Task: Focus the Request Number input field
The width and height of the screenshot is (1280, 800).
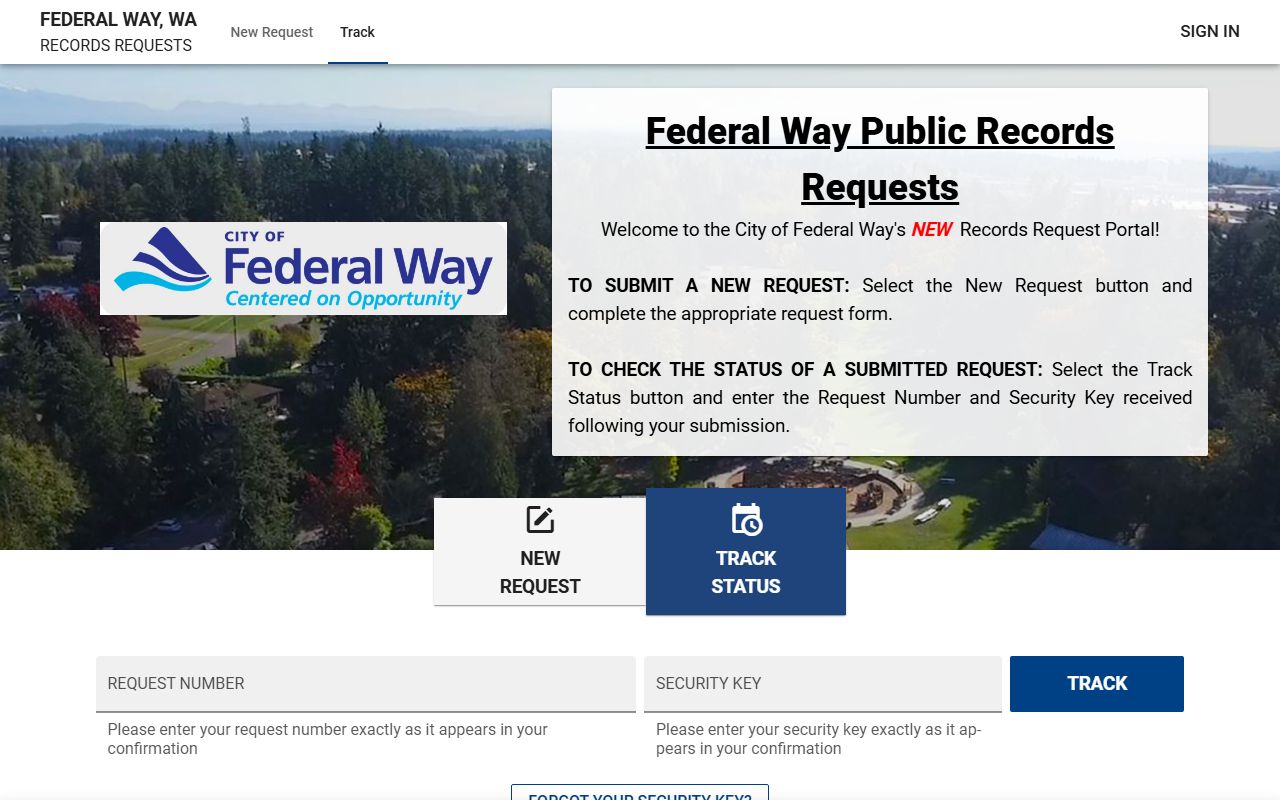Action: click(366, 684)
